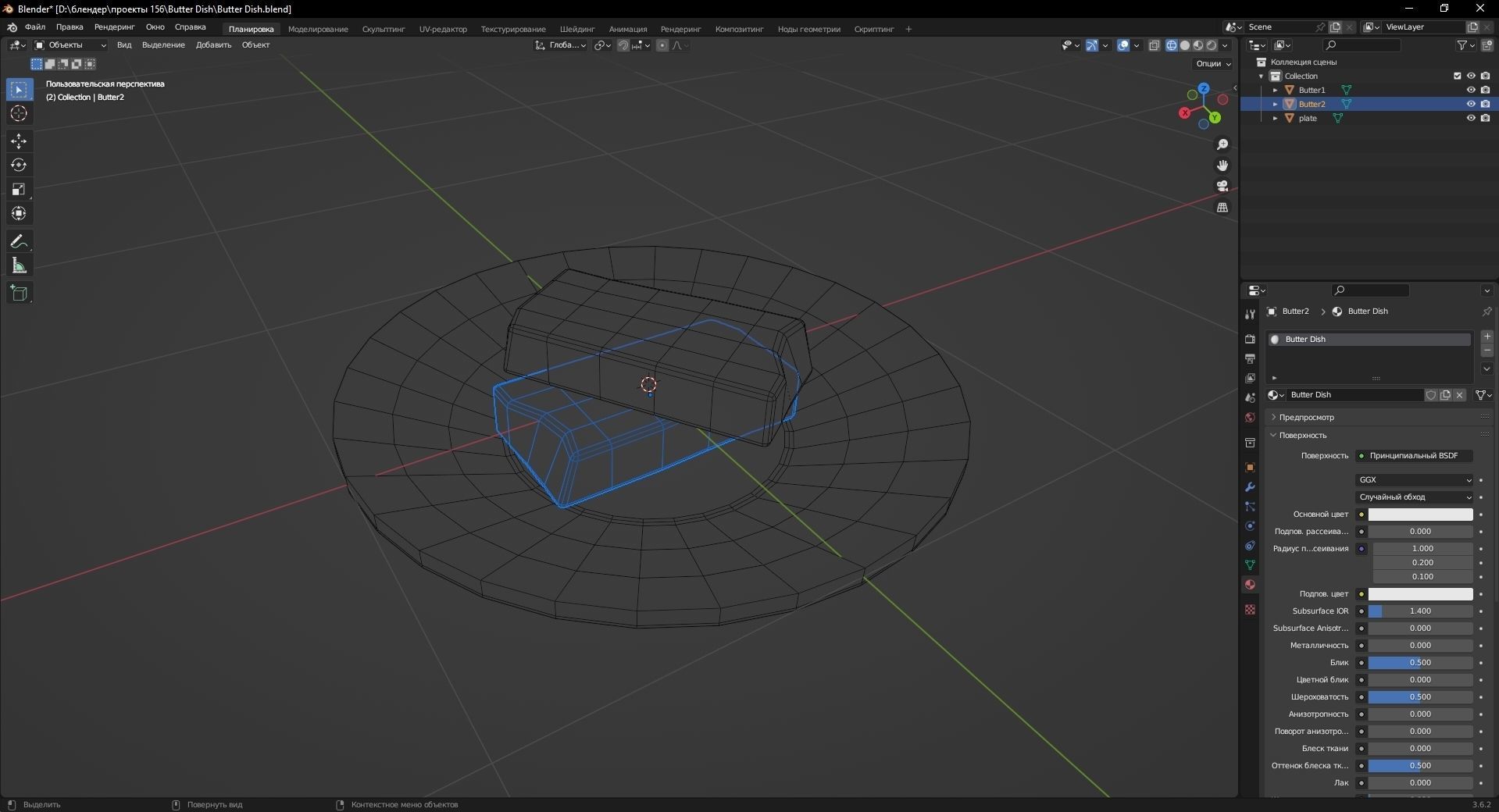Image resolution: width=1499 pixels, height=812 pixels.
Task: Switch to Material Preview shading
Action: click(x=1198, y=45)
